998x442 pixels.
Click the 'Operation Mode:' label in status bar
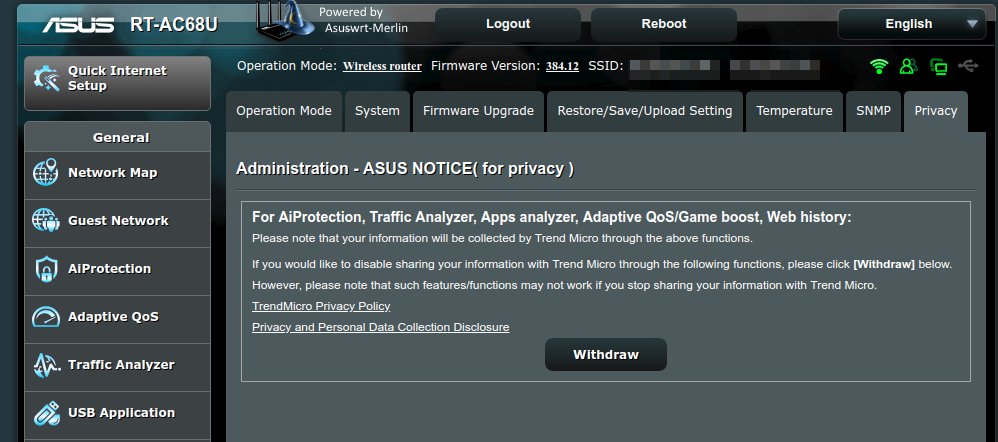click(x=286, y=66)
